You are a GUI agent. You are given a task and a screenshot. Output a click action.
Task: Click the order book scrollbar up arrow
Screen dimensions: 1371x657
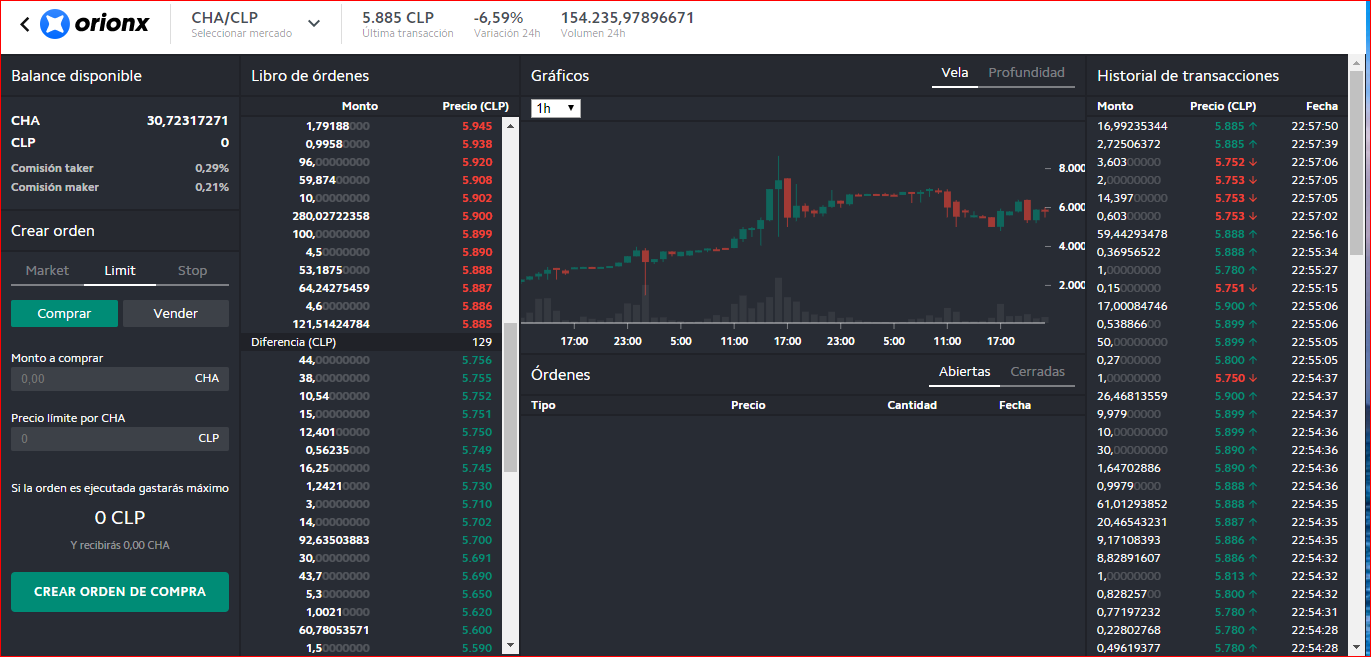[x=510, y=126]
